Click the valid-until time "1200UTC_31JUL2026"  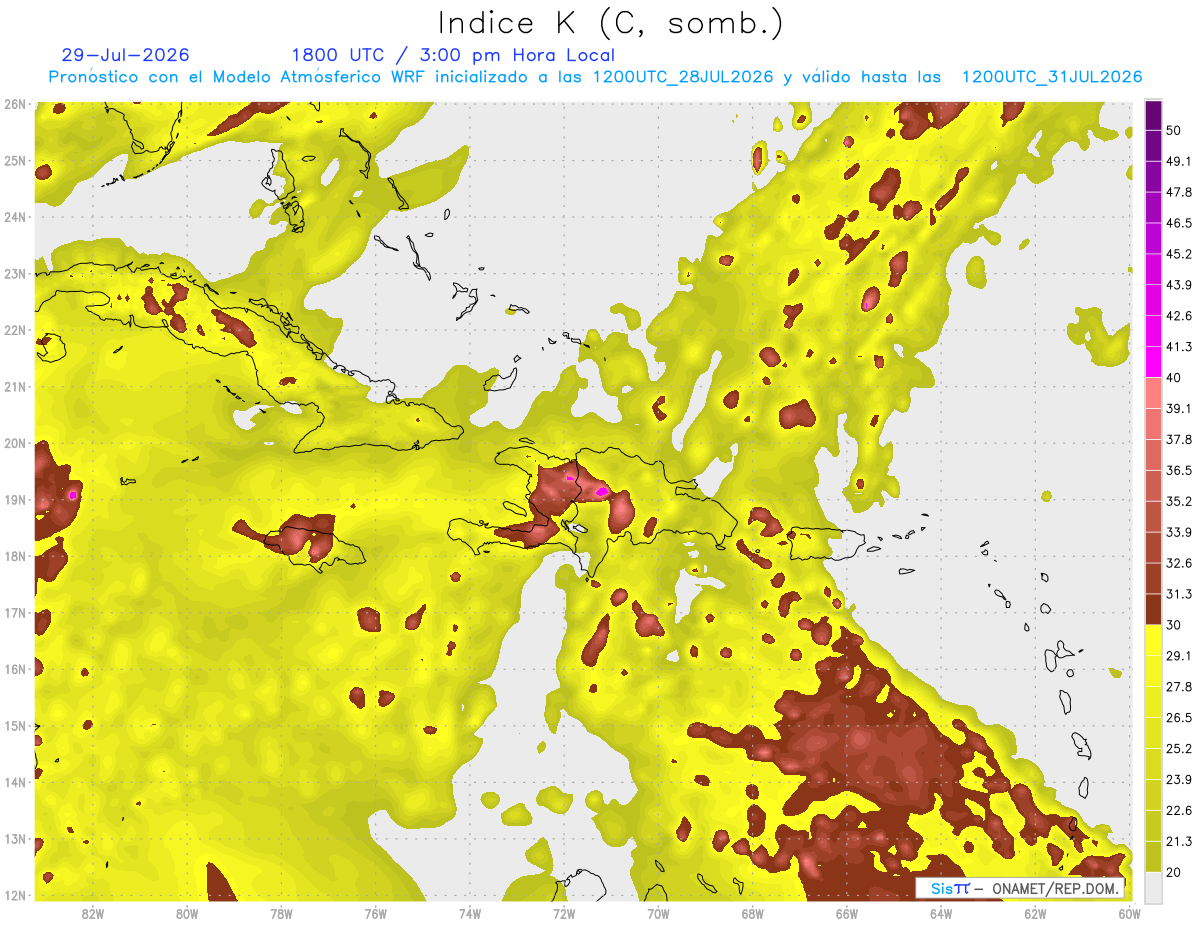pyautogui.click(x=1052, y=77)
